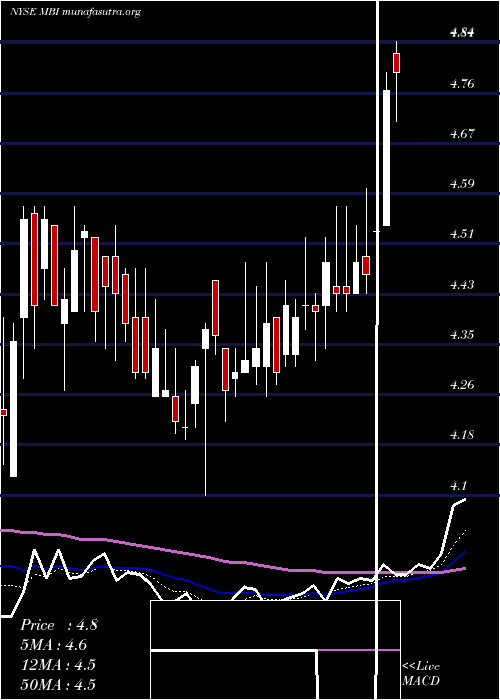
Task: Click the 4.26 price axis label
Action: [462, 384]
